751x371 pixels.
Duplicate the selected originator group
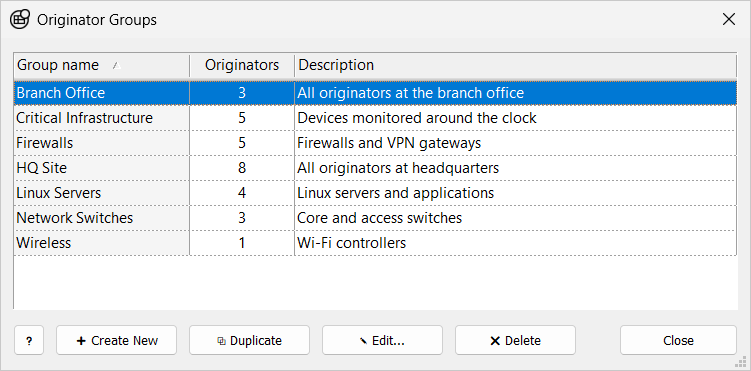coord(250,340)
